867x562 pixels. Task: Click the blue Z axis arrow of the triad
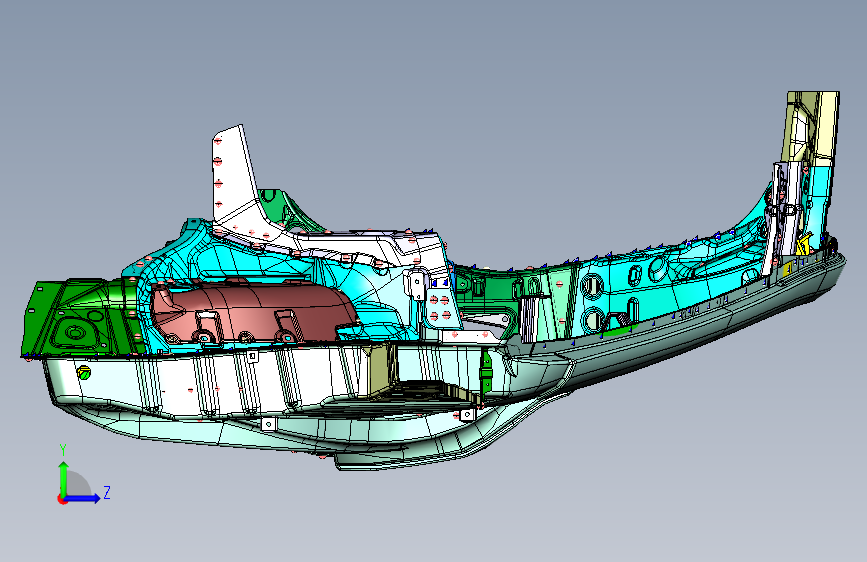tap(83, 498)
